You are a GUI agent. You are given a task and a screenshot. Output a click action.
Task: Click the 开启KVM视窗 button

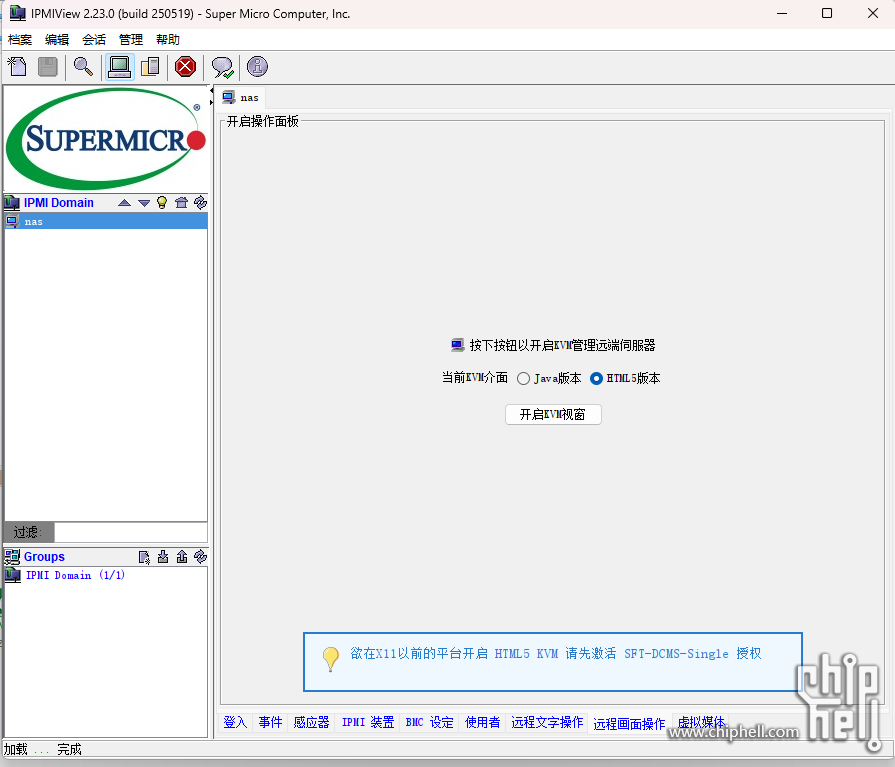[553, 414]
